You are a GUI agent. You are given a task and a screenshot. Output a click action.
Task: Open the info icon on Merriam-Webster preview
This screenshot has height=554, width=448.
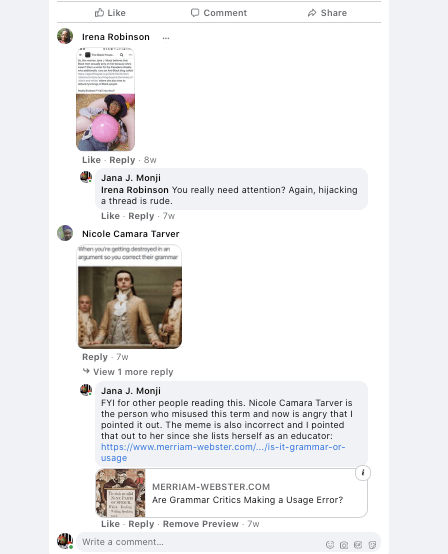363,473
